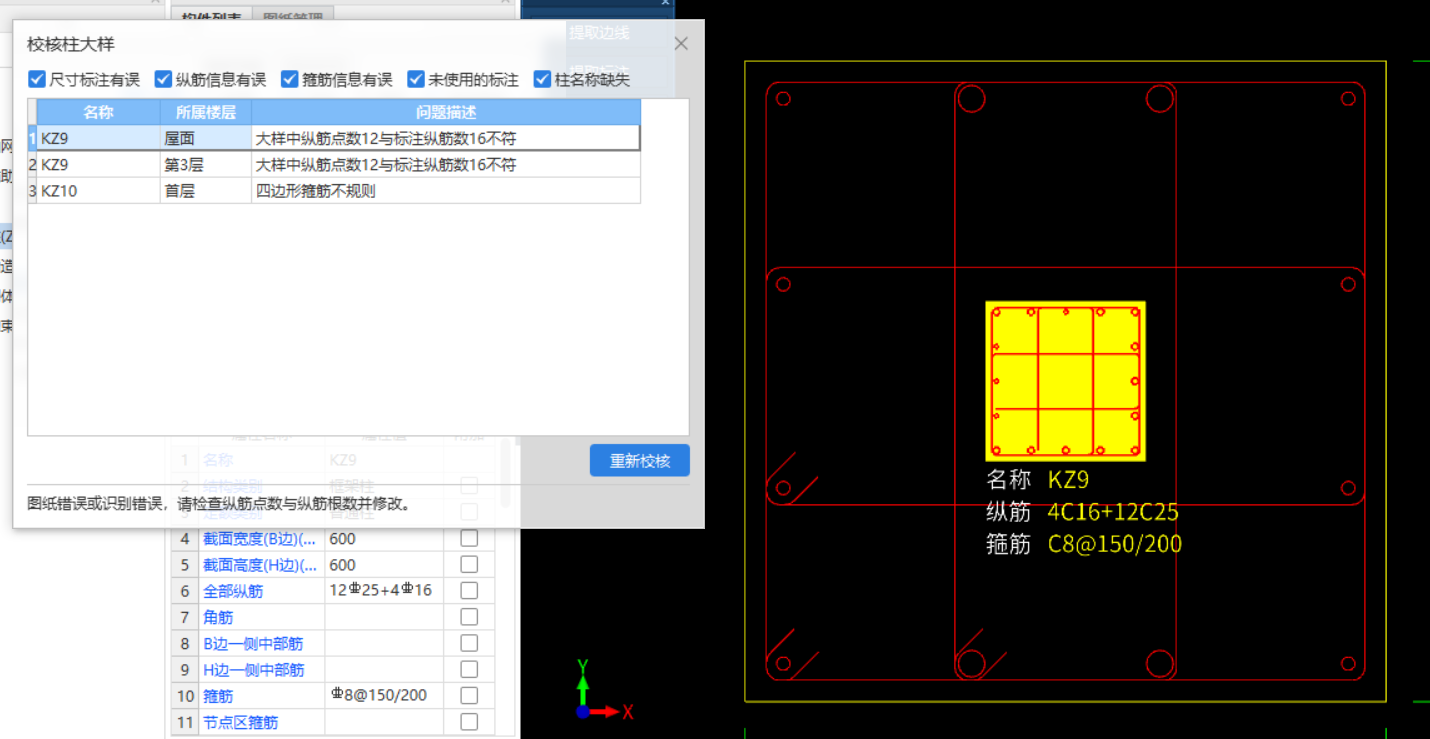Viewport: 1430px width, 739px height.
Task: Click row number 6 in property table
Action: click(185, 591)
